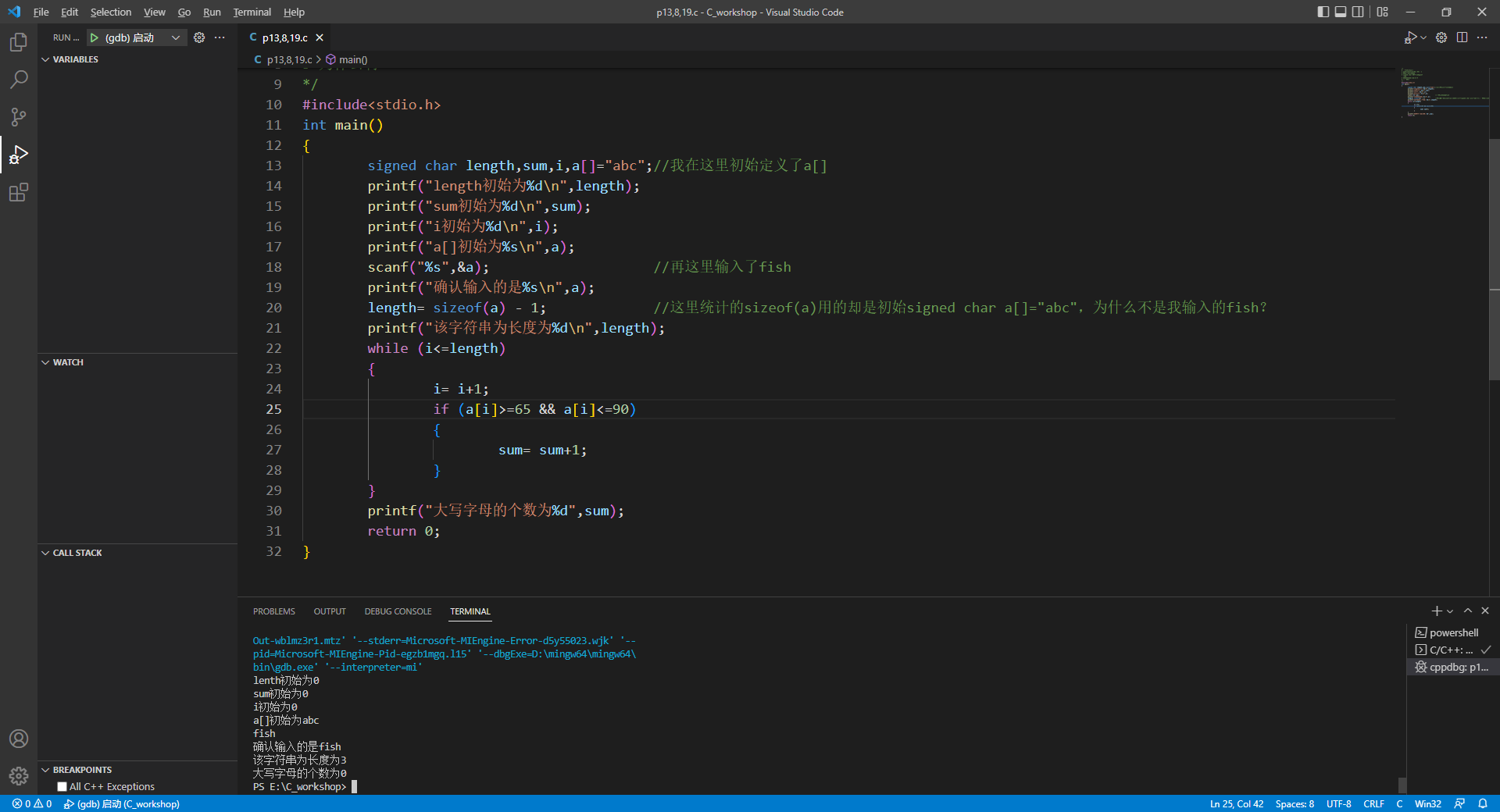Open Run or Debug dropdown arrow in editor toolbar

(1423, 37)
